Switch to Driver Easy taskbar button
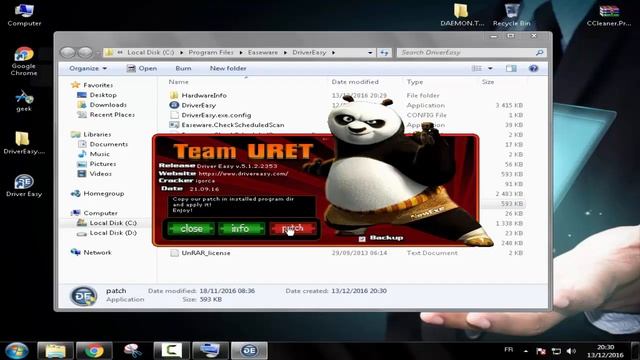Screen dimensions: 640x360 [249, 351]
